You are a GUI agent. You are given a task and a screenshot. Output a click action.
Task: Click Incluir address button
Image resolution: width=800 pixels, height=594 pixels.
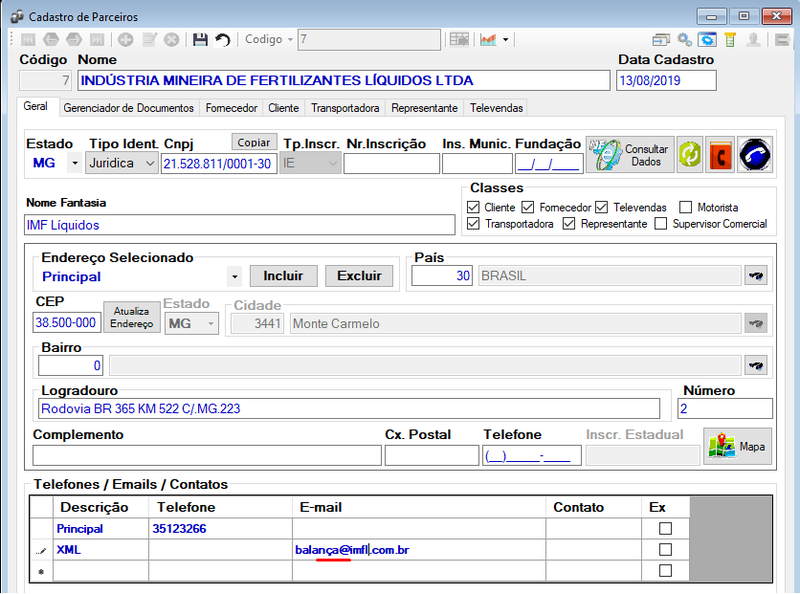tap(283, 276)
